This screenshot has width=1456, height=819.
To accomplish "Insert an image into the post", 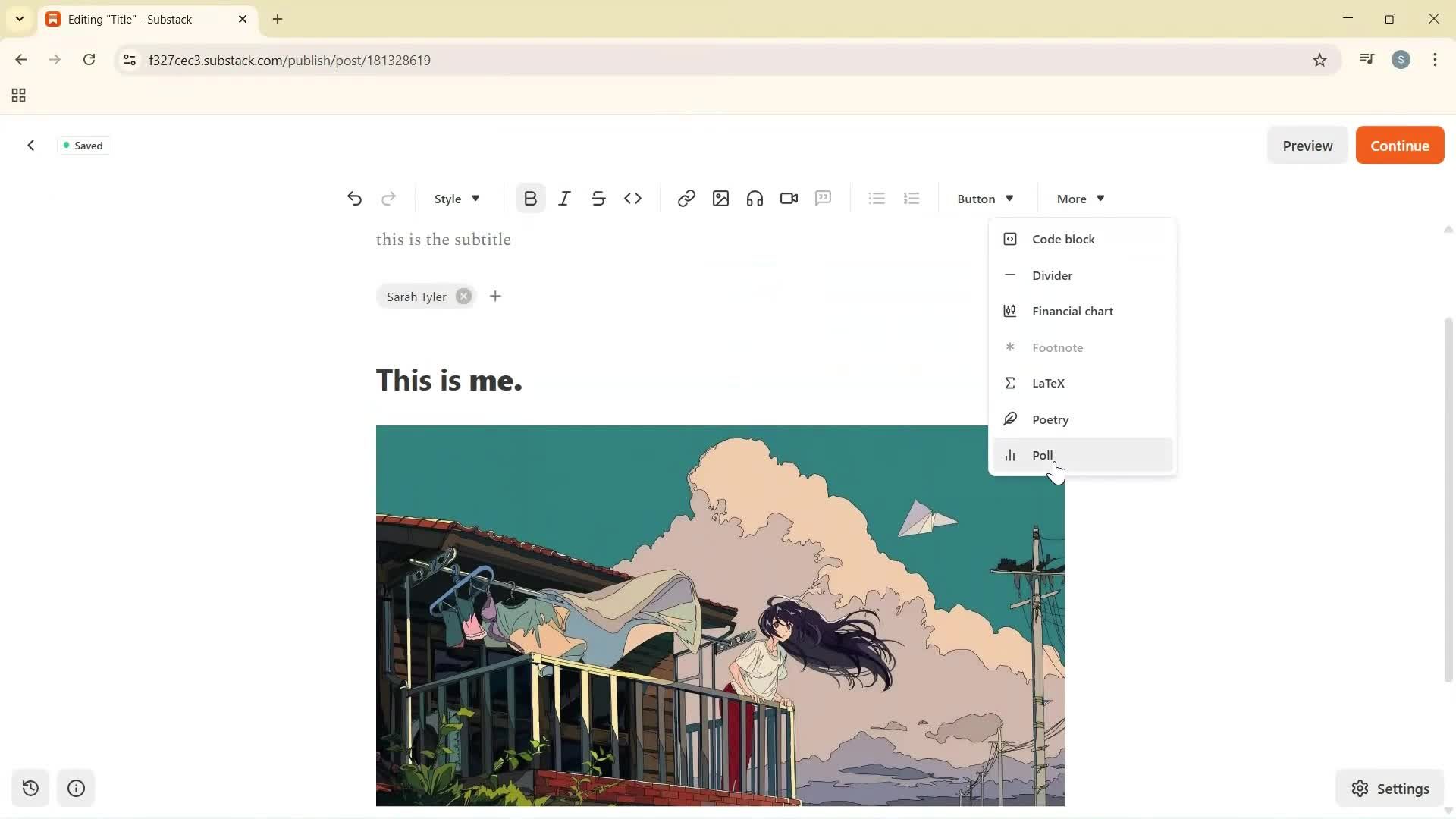I will pyautogui.click(x=720, y=198).
